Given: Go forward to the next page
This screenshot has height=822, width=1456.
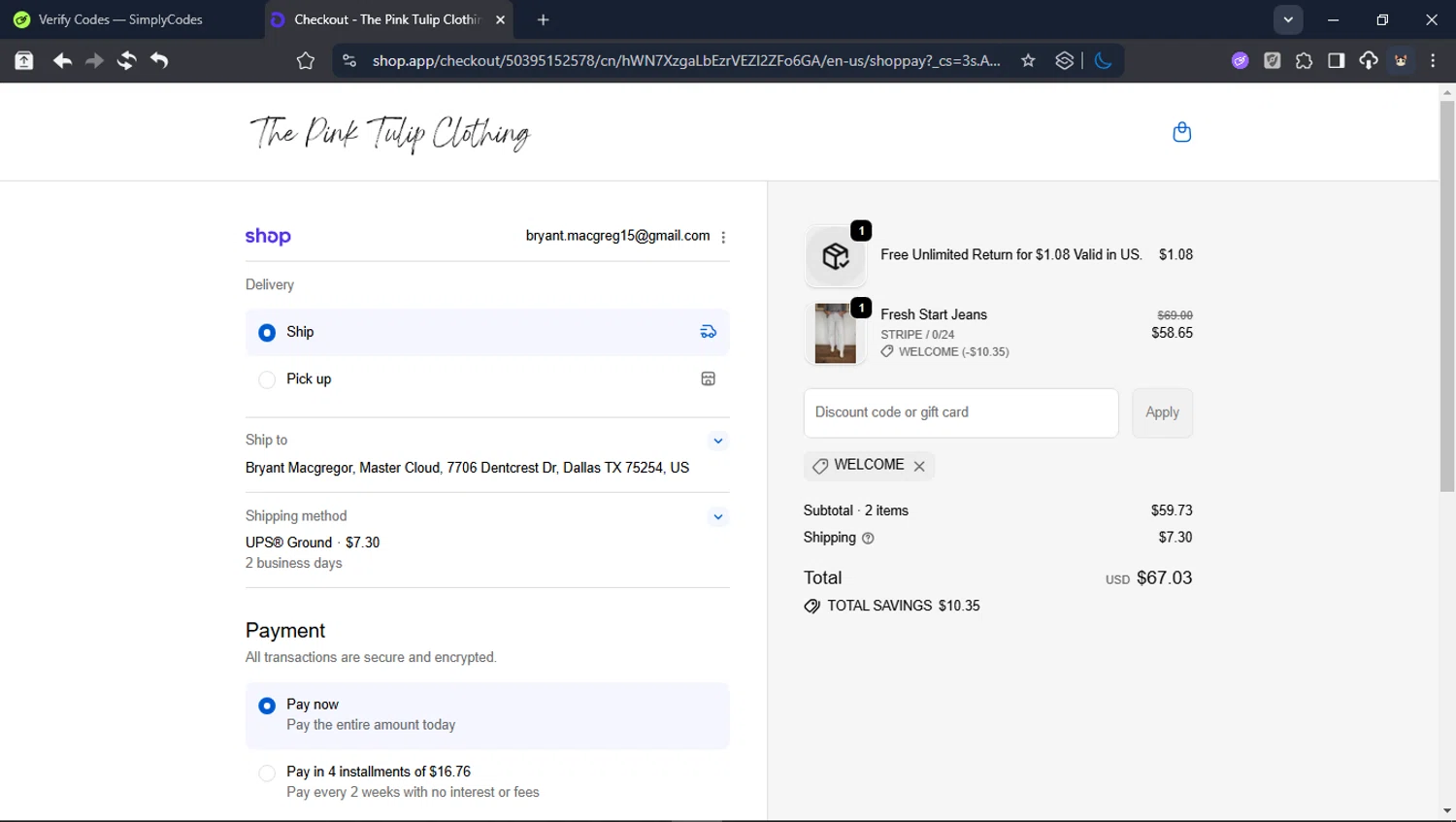Looking at the screenshot, I should pos(94,61).
